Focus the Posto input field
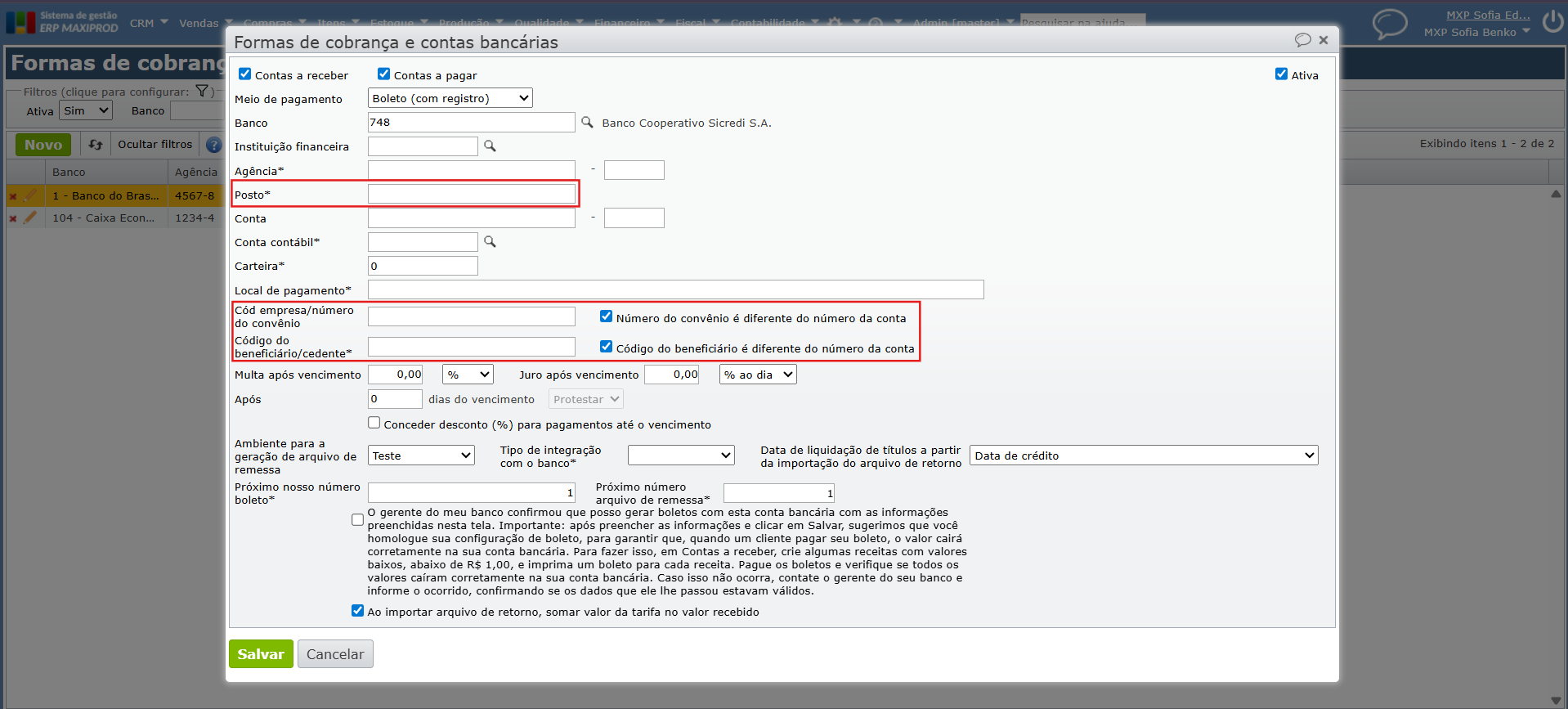This screenshot has height=709, width=1568. pyautogui.click(x=472, y=194)
